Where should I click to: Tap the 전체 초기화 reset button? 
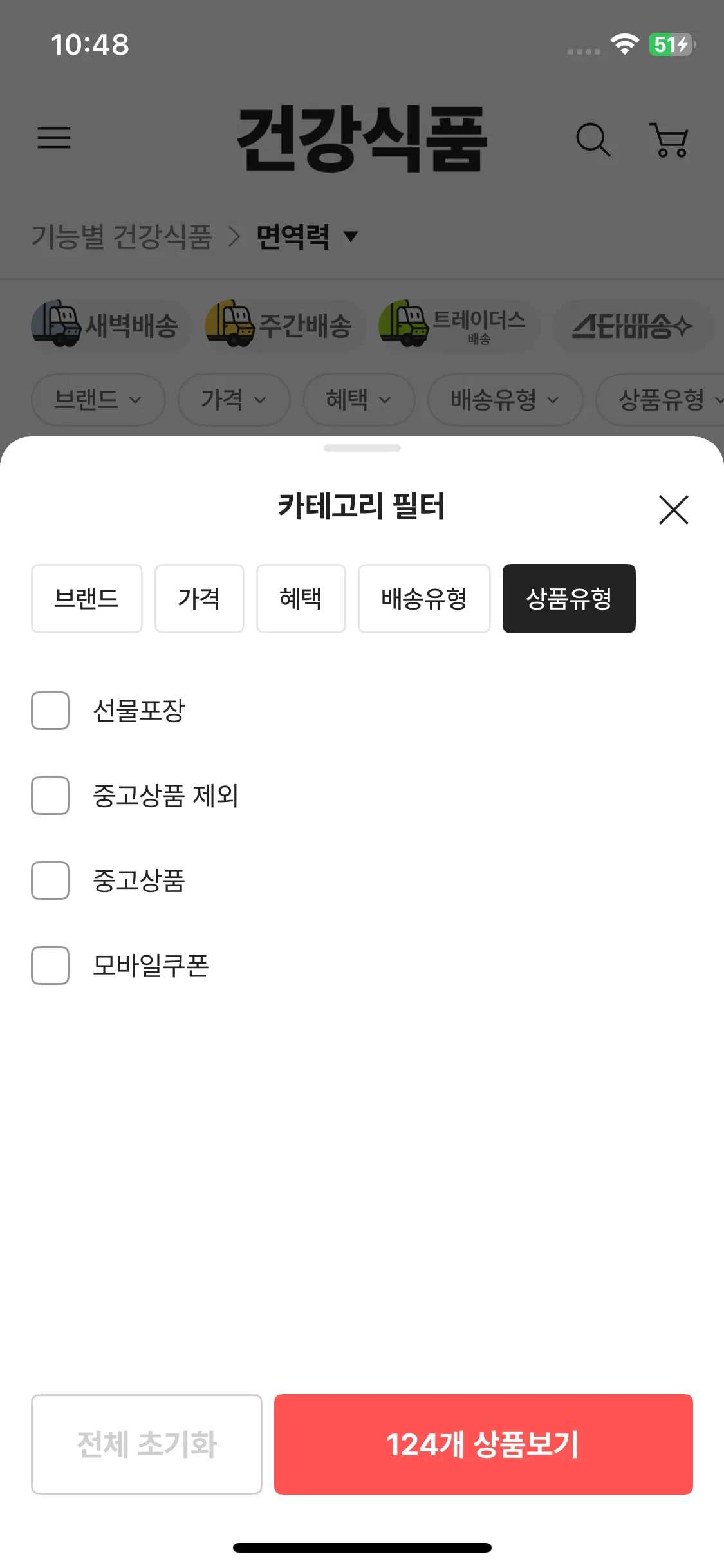(147, 1444)
